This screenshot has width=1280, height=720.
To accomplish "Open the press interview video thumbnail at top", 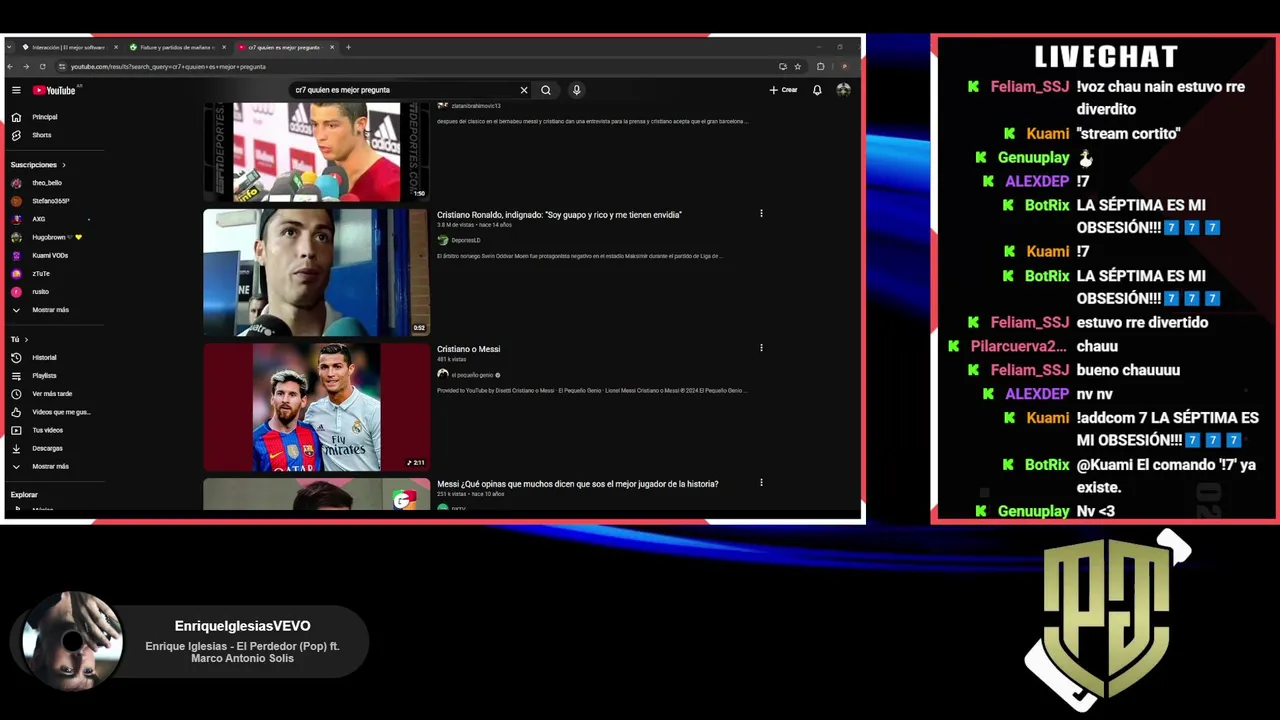I will (316, 151).
